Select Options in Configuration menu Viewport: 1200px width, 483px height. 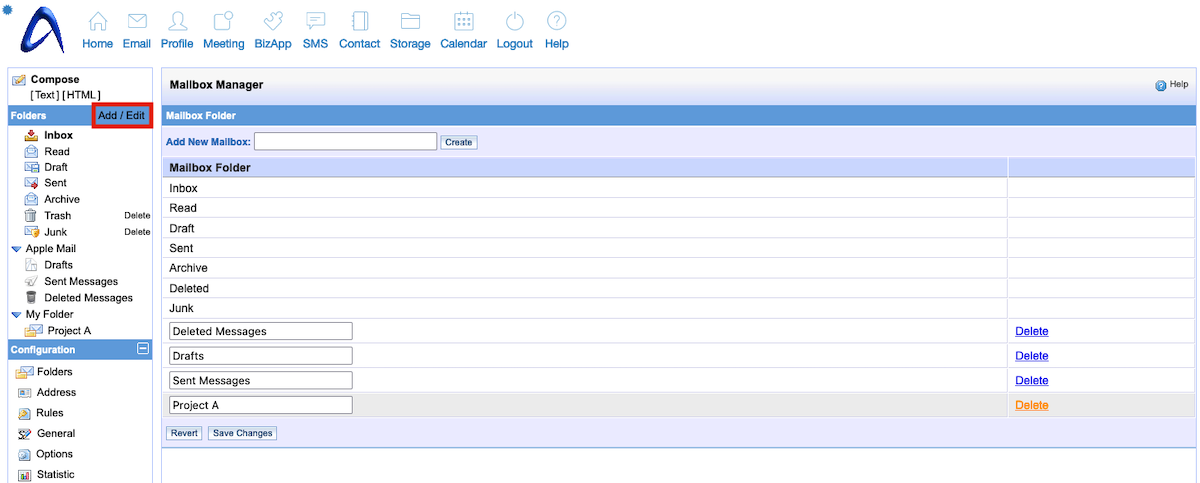tap(54, 454)
